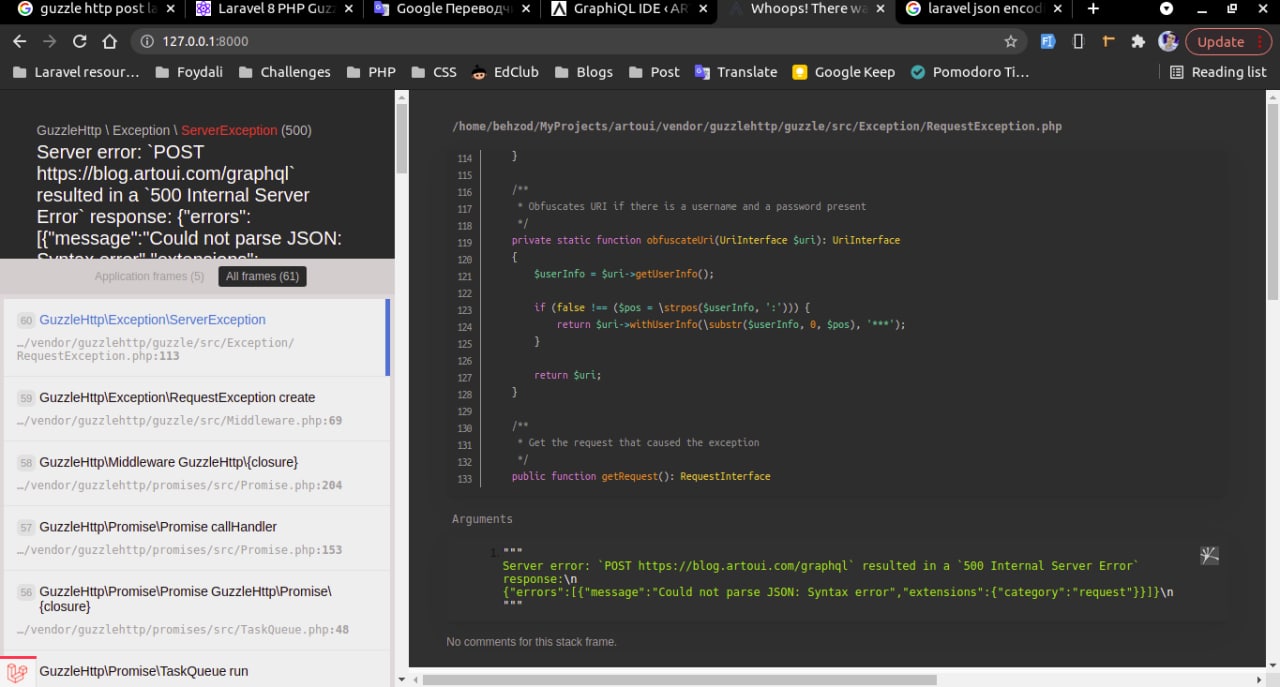Viewport: 1280px width, 687px height.
Task: Open the blue FT extension icon
Action: coord(1048,42)
